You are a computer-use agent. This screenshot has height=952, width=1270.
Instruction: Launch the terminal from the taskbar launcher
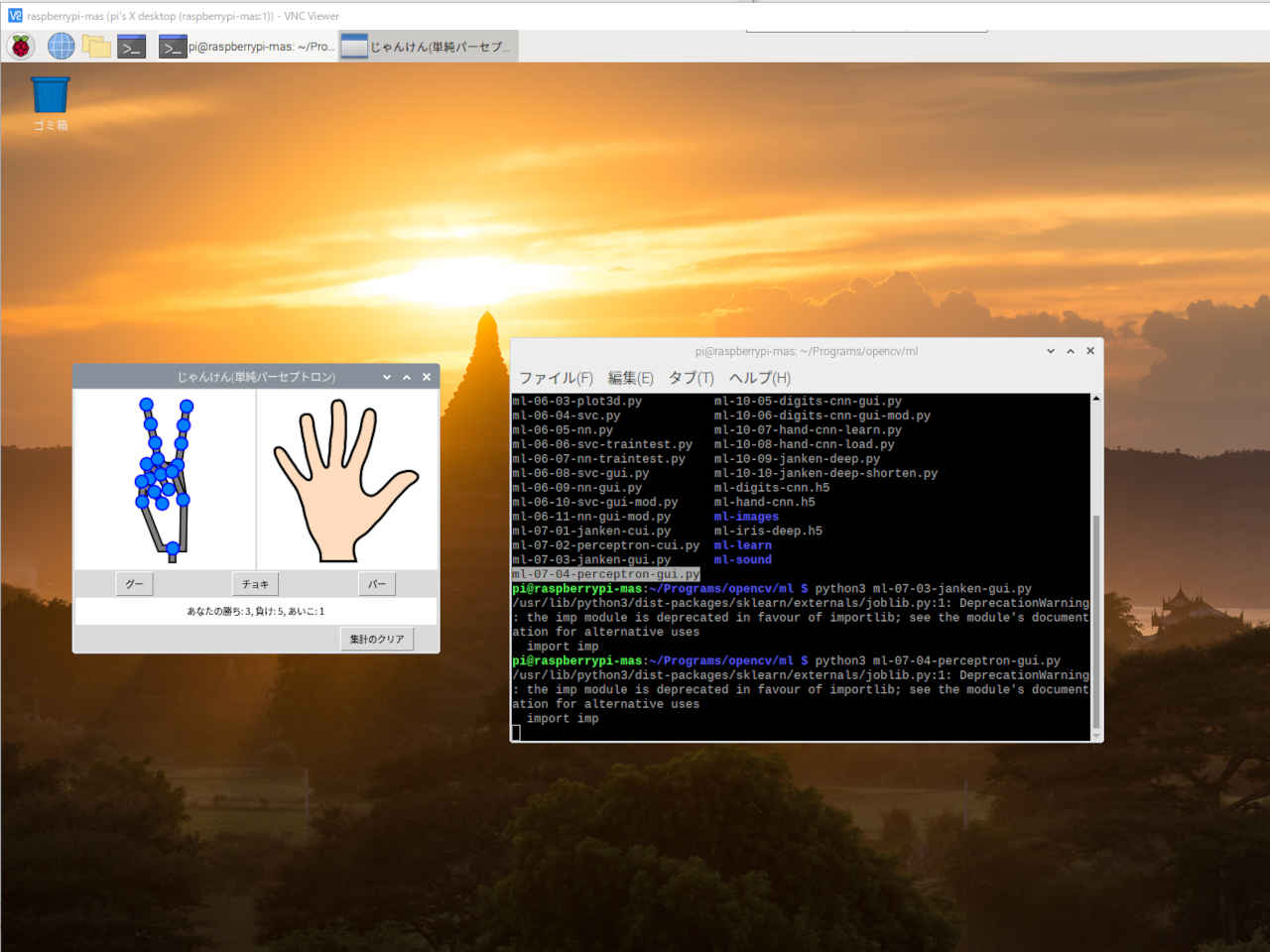pyautogui.click(x=132, y=46)
